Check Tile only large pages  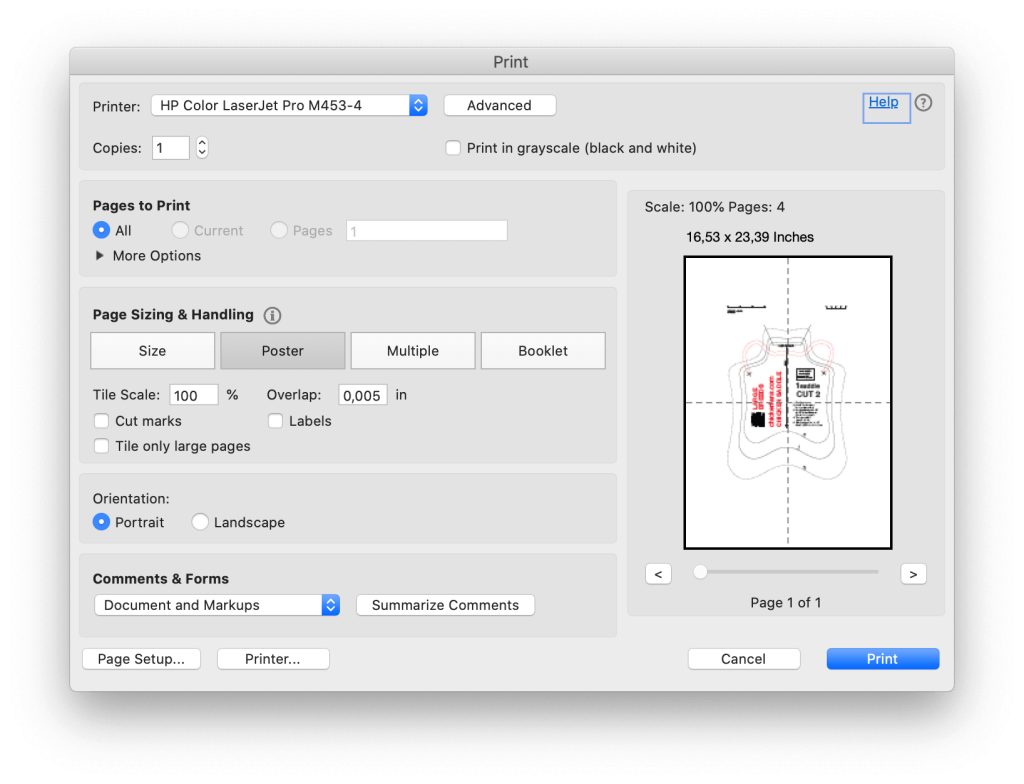click(102, 446)
